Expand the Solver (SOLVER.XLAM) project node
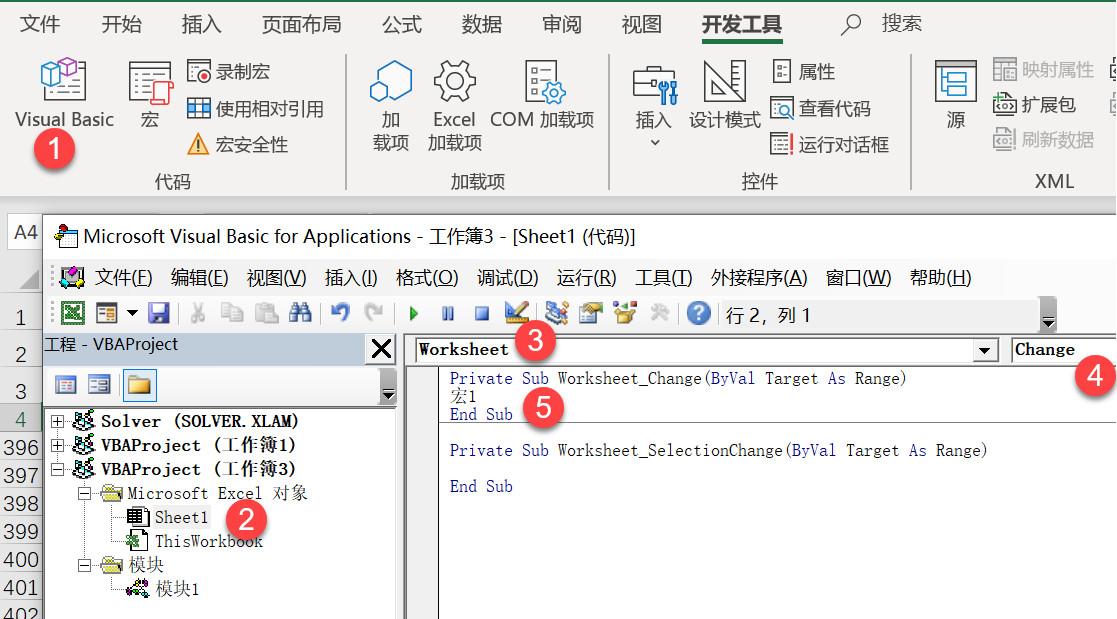This screenshot has height=619, width=1117. tap(58, 422)
